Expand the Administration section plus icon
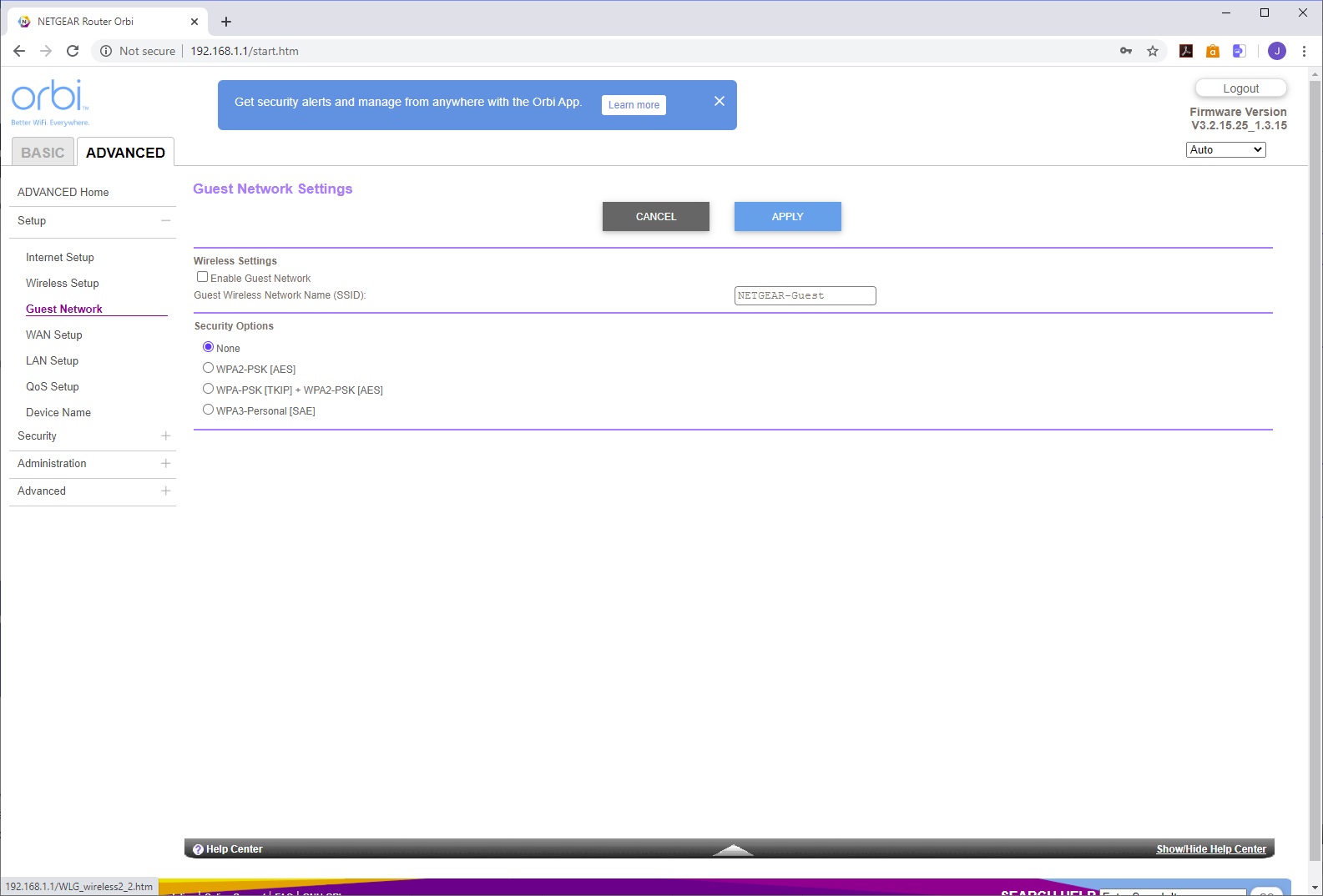 166,463
